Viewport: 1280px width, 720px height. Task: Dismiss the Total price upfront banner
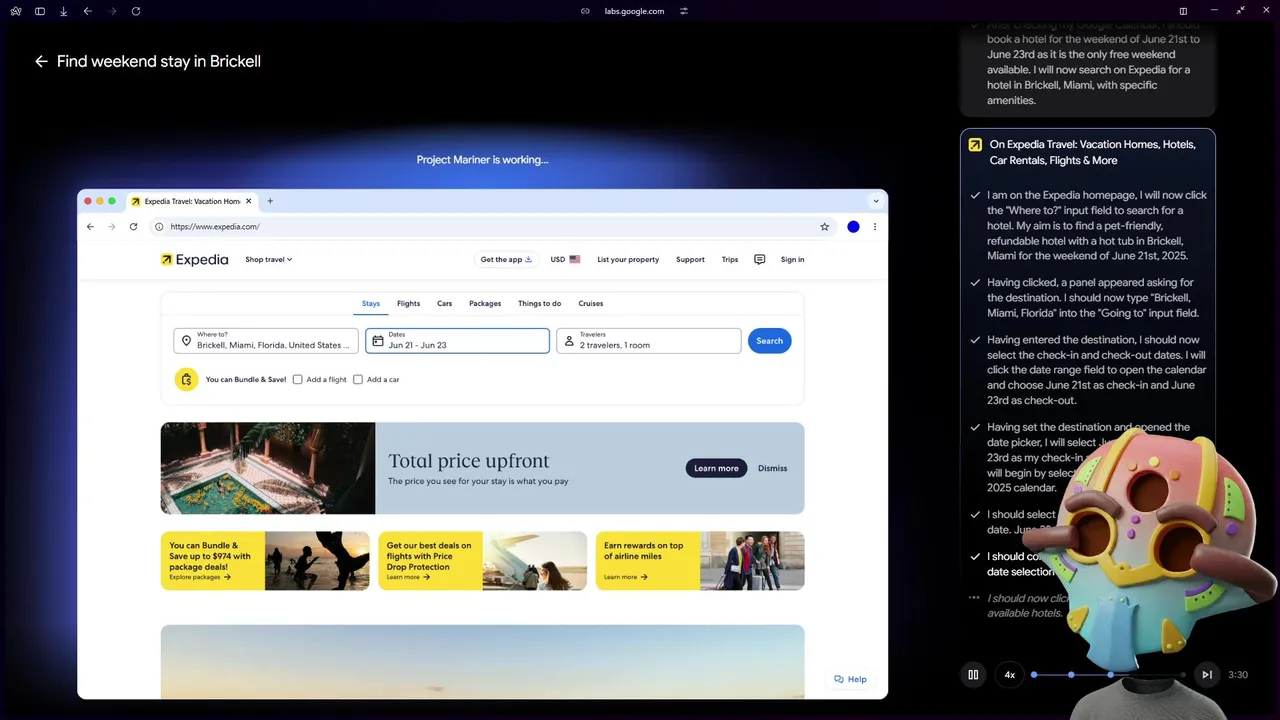pos(772,468)
